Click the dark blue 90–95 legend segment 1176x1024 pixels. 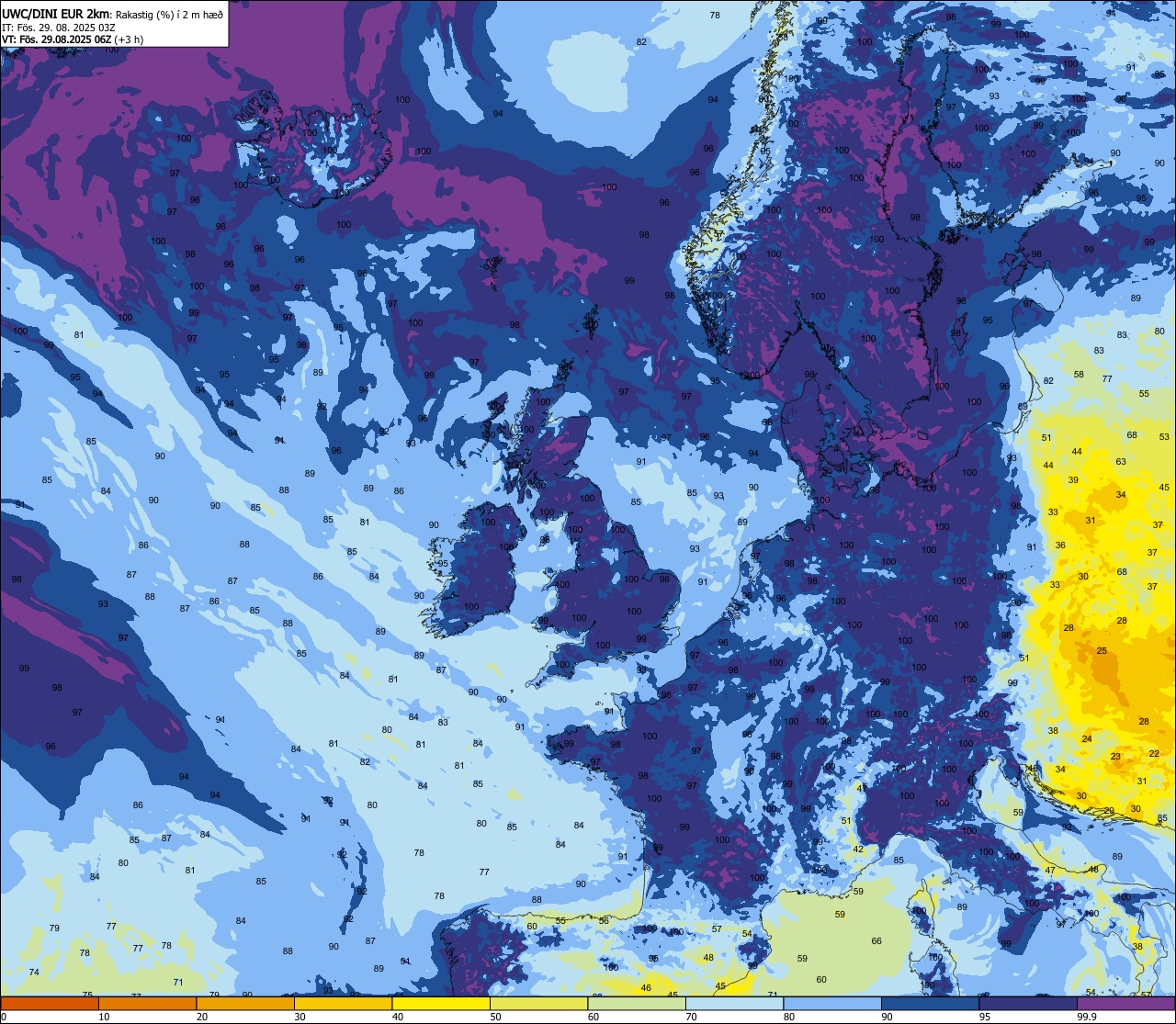[x=931, y=1003]
